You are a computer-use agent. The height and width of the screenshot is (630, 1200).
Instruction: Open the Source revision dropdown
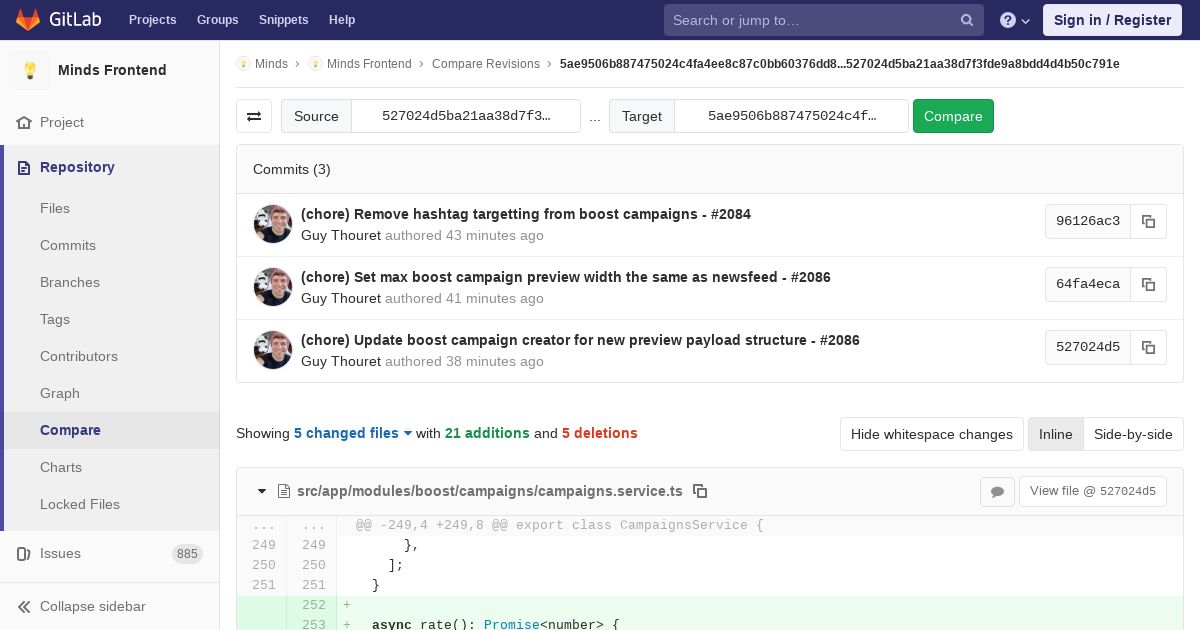pos(466,116)
